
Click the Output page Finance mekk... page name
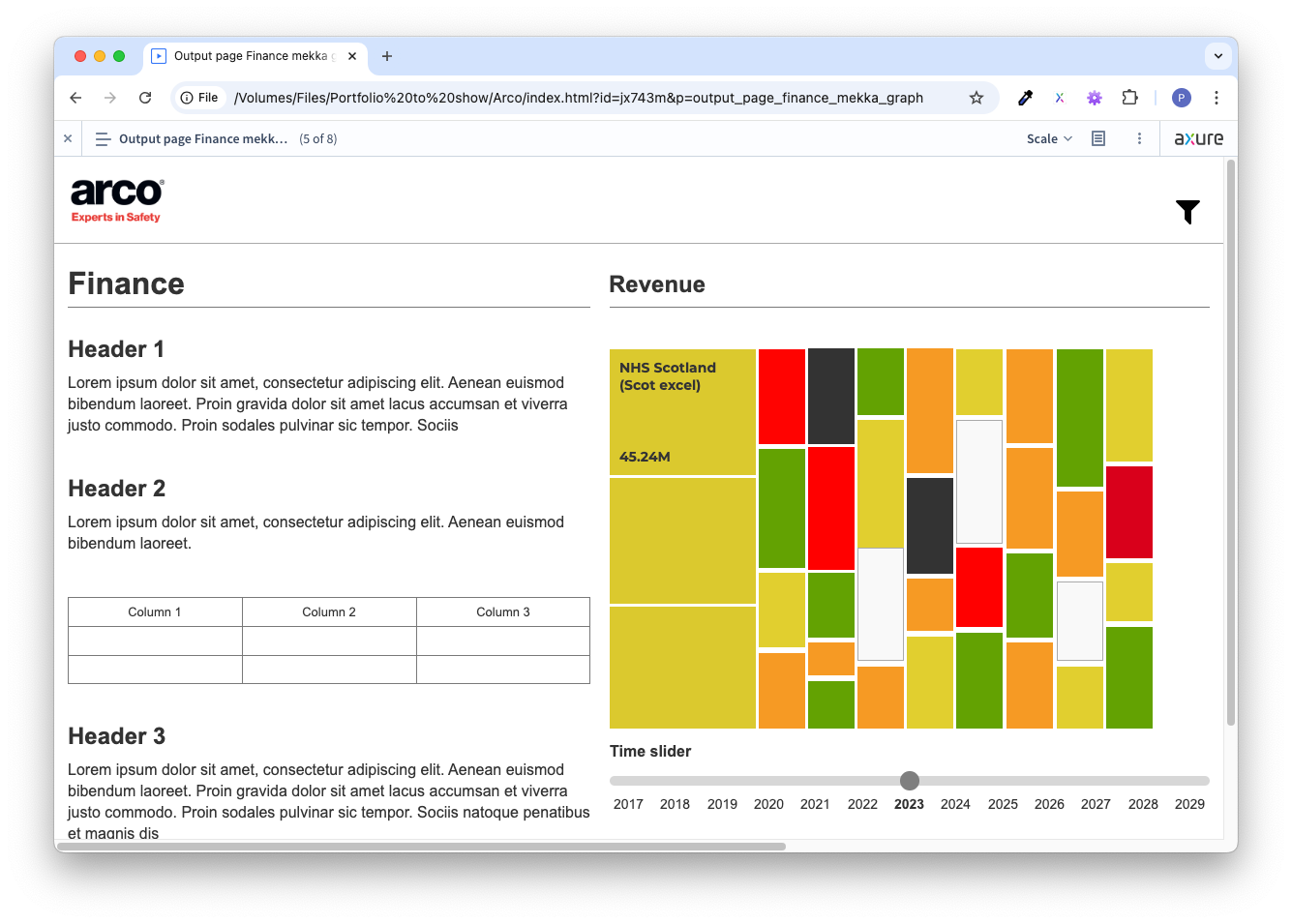(x=203, y=139)
